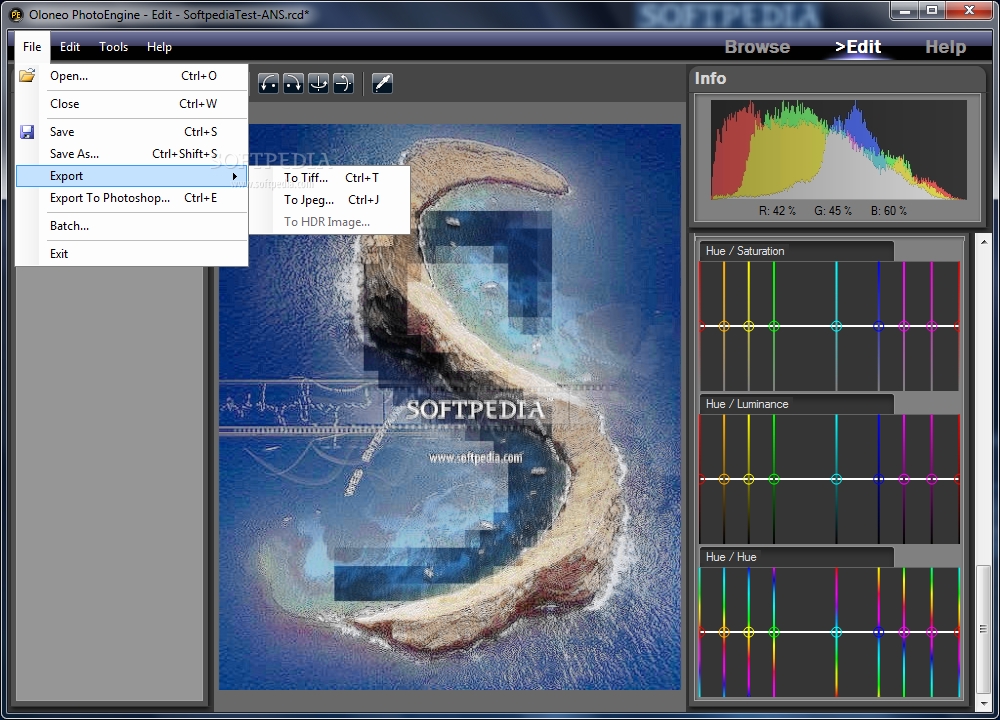The width and height of the screenshot is (1000, 720).
Task: Click the green point in Hue / Luminance
Action: [774, 479]
